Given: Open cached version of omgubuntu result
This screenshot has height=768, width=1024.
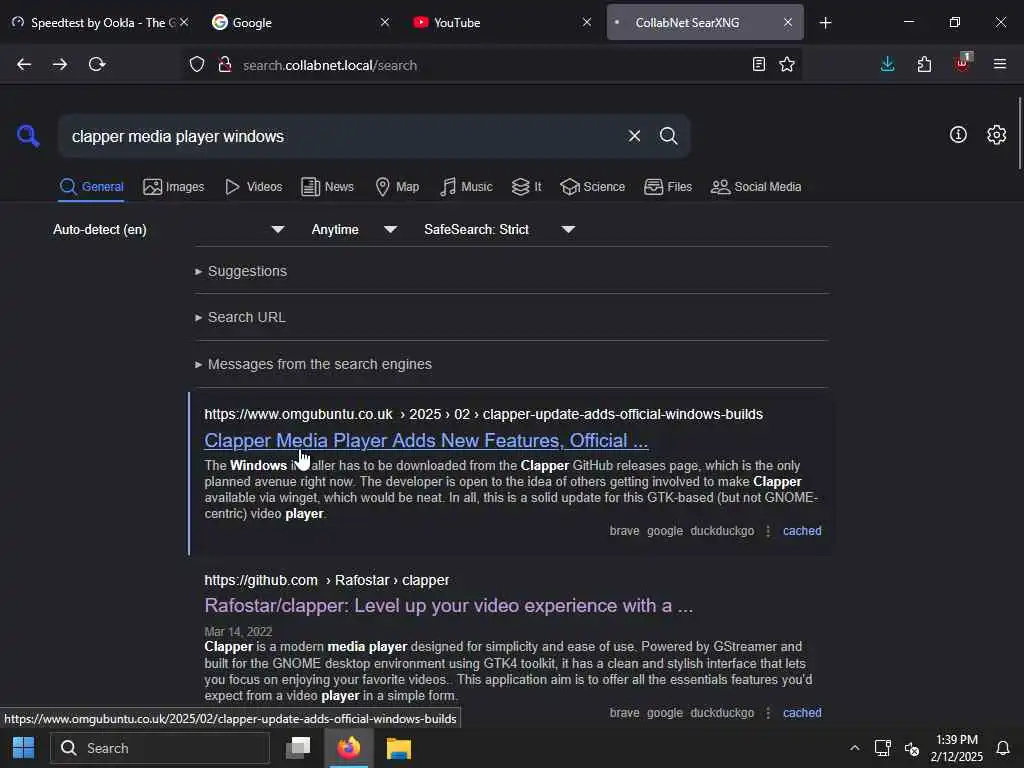Looking at the screenshot, I should [x=802, y=531].
